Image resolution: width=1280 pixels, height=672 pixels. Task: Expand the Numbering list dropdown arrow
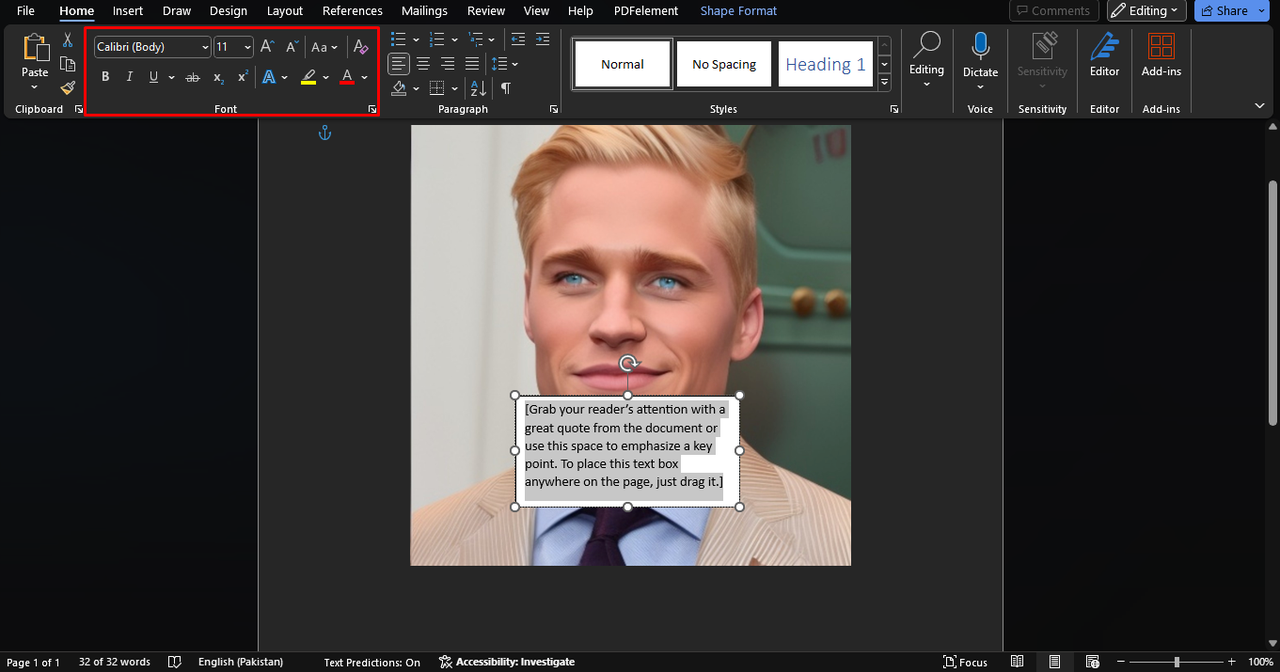tap(454, 40)
